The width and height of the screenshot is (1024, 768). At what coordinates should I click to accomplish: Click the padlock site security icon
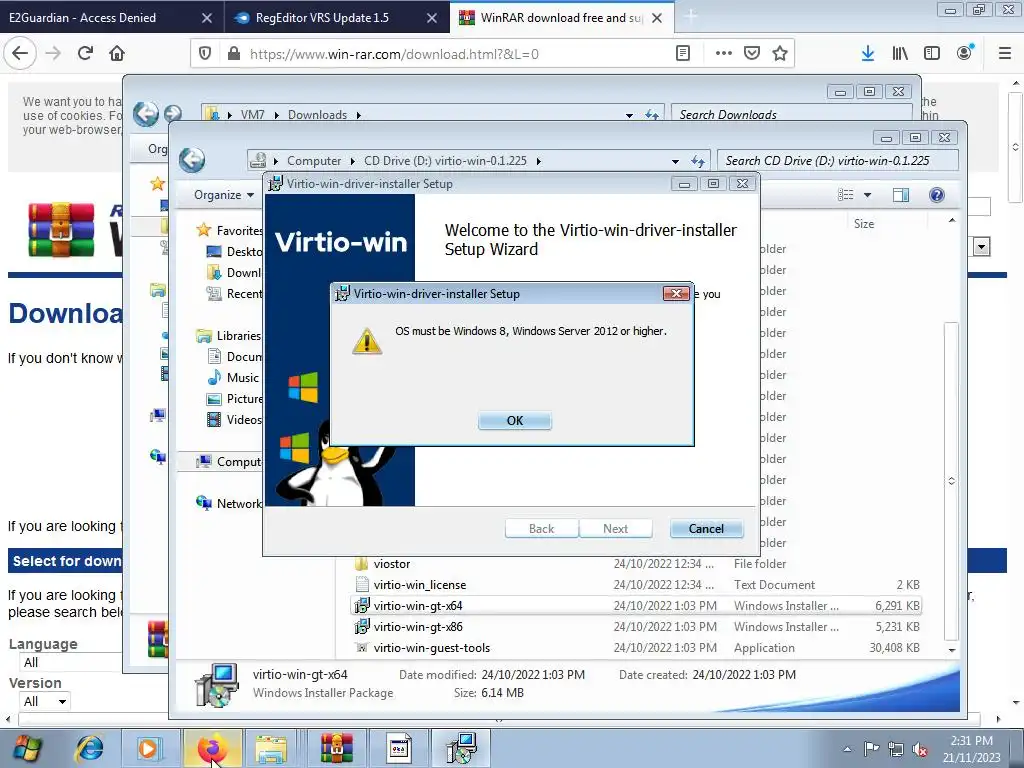tap(233, 54)
